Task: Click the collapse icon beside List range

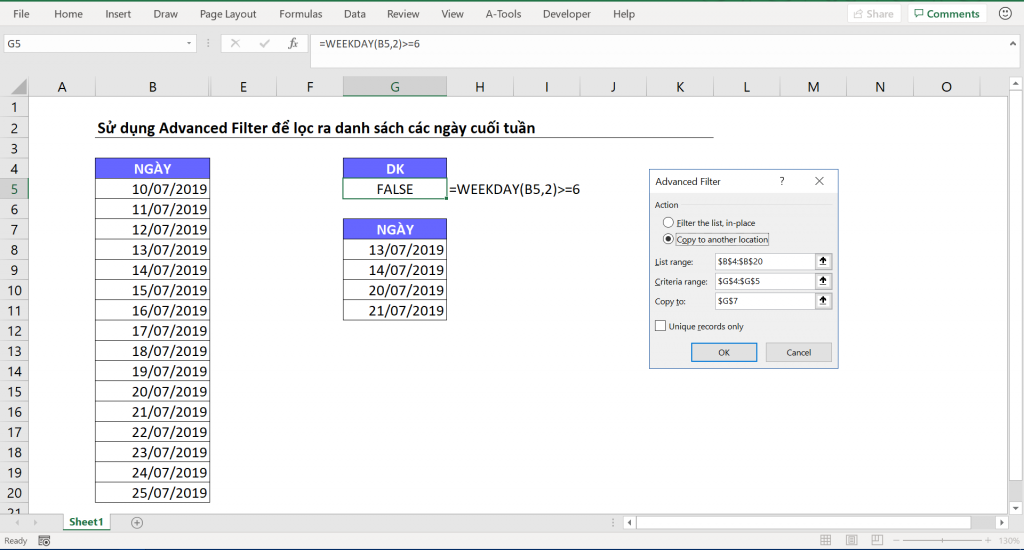Action: point(823,261)
